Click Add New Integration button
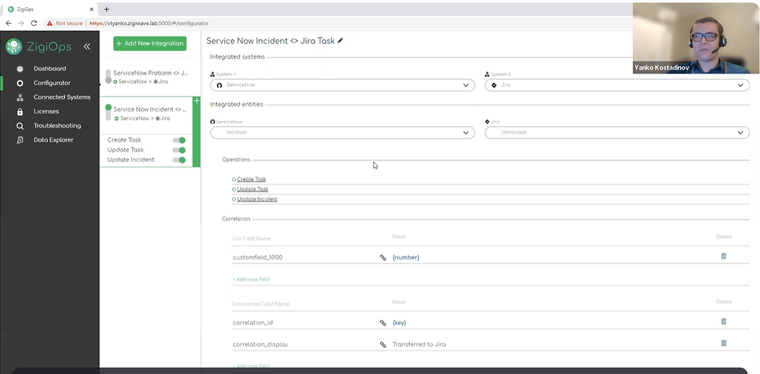760x374 pixels. click(150, 43)
